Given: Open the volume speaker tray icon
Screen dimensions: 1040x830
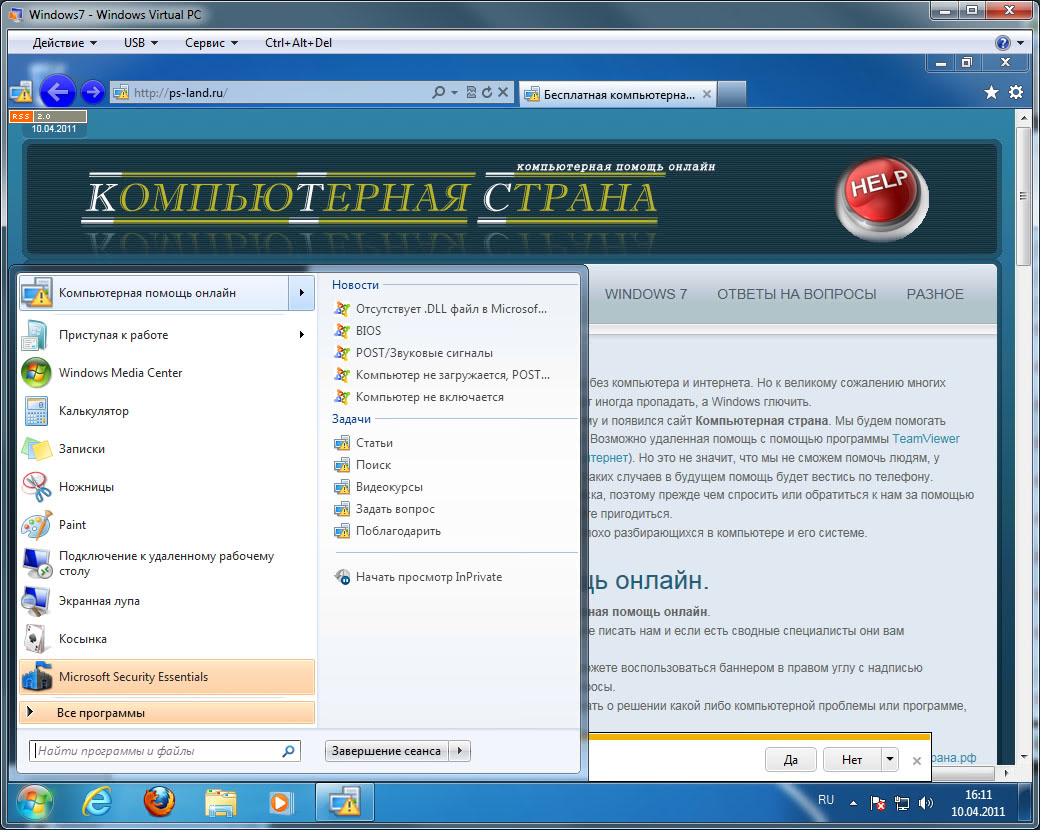Looking at the screenshot, I should tap(925, 803).
